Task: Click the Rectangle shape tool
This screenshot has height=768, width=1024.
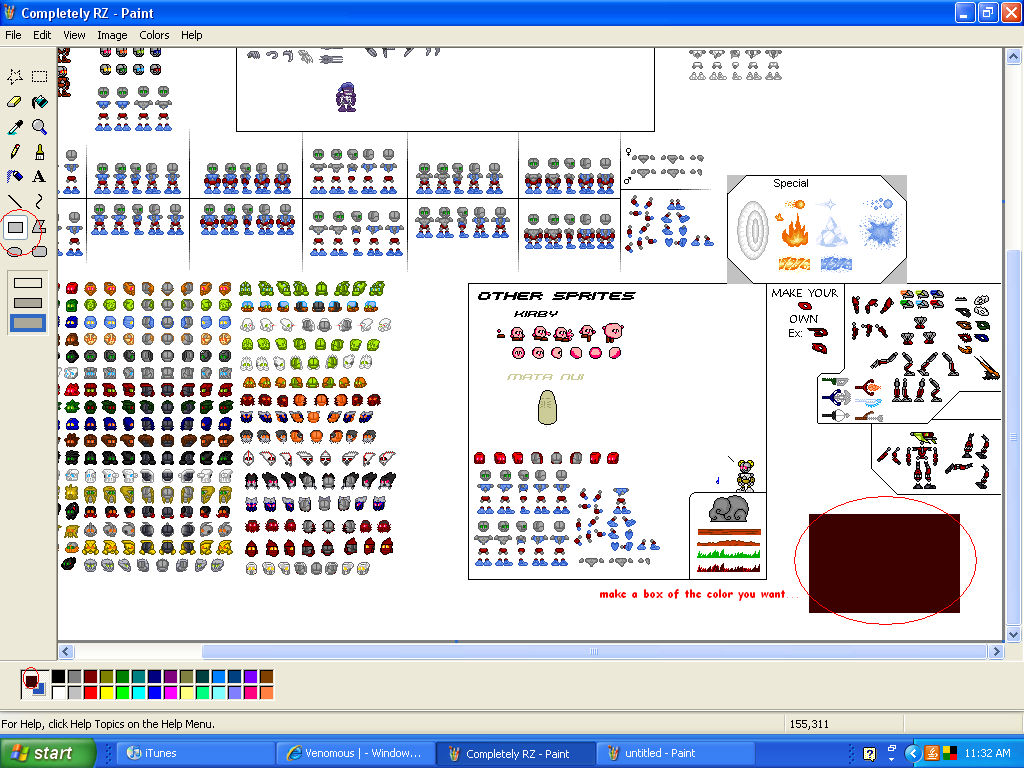Action: tap(15, 227)
